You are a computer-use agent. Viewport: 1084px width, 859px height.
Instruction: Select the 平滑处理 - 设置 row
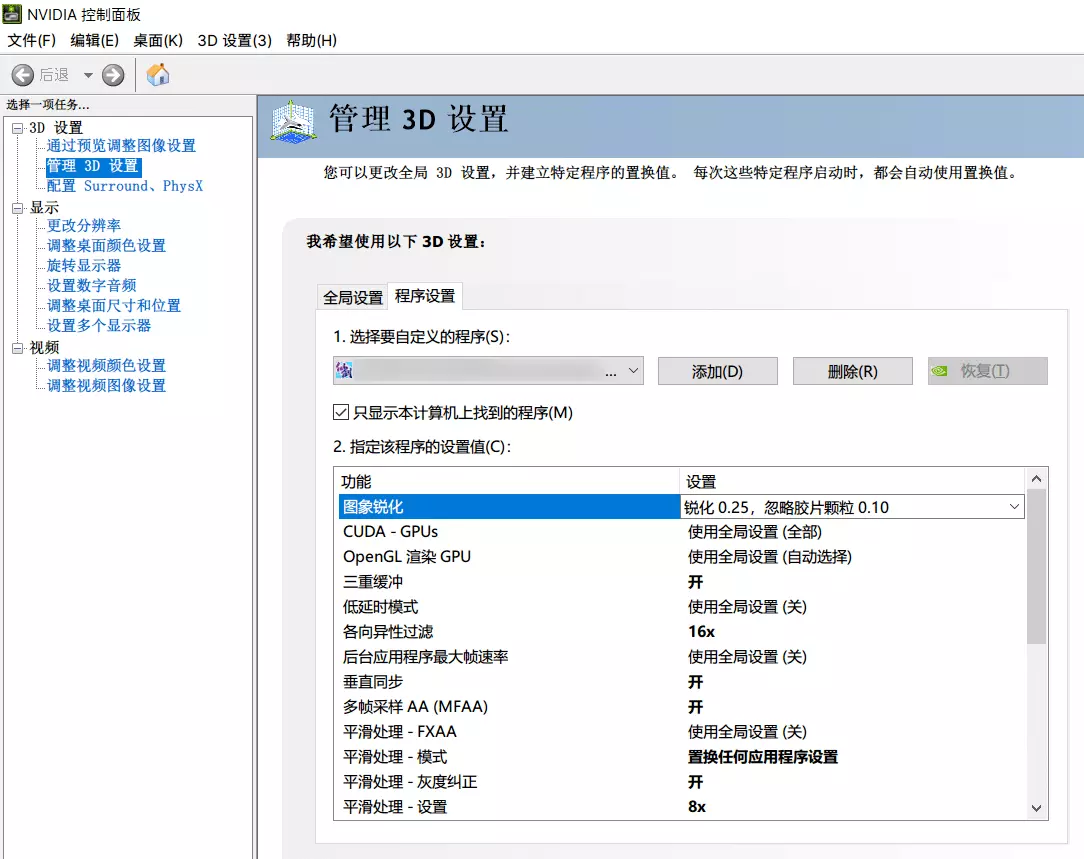(x=681, y=806)
